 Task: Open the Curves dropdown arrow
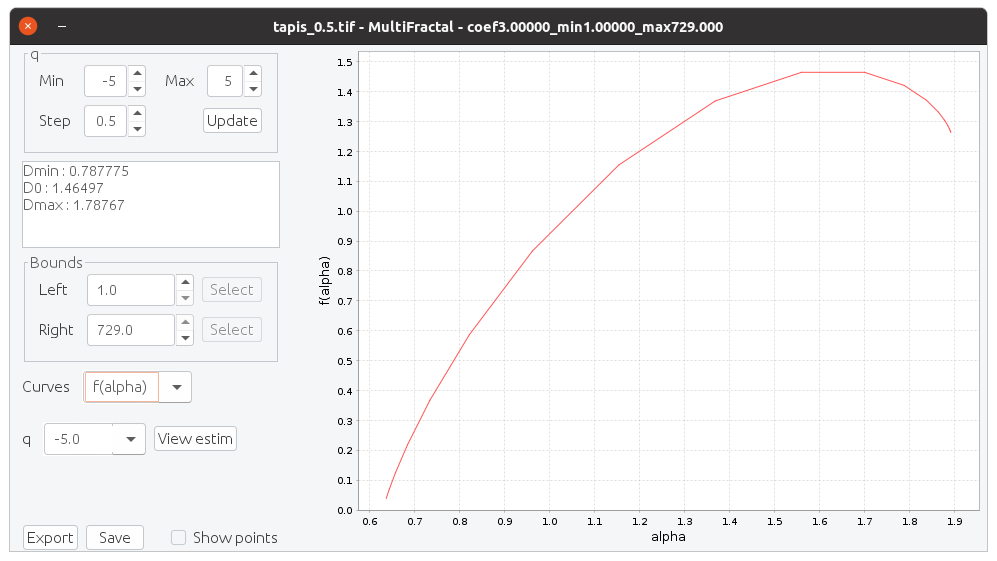click(176, 387)
